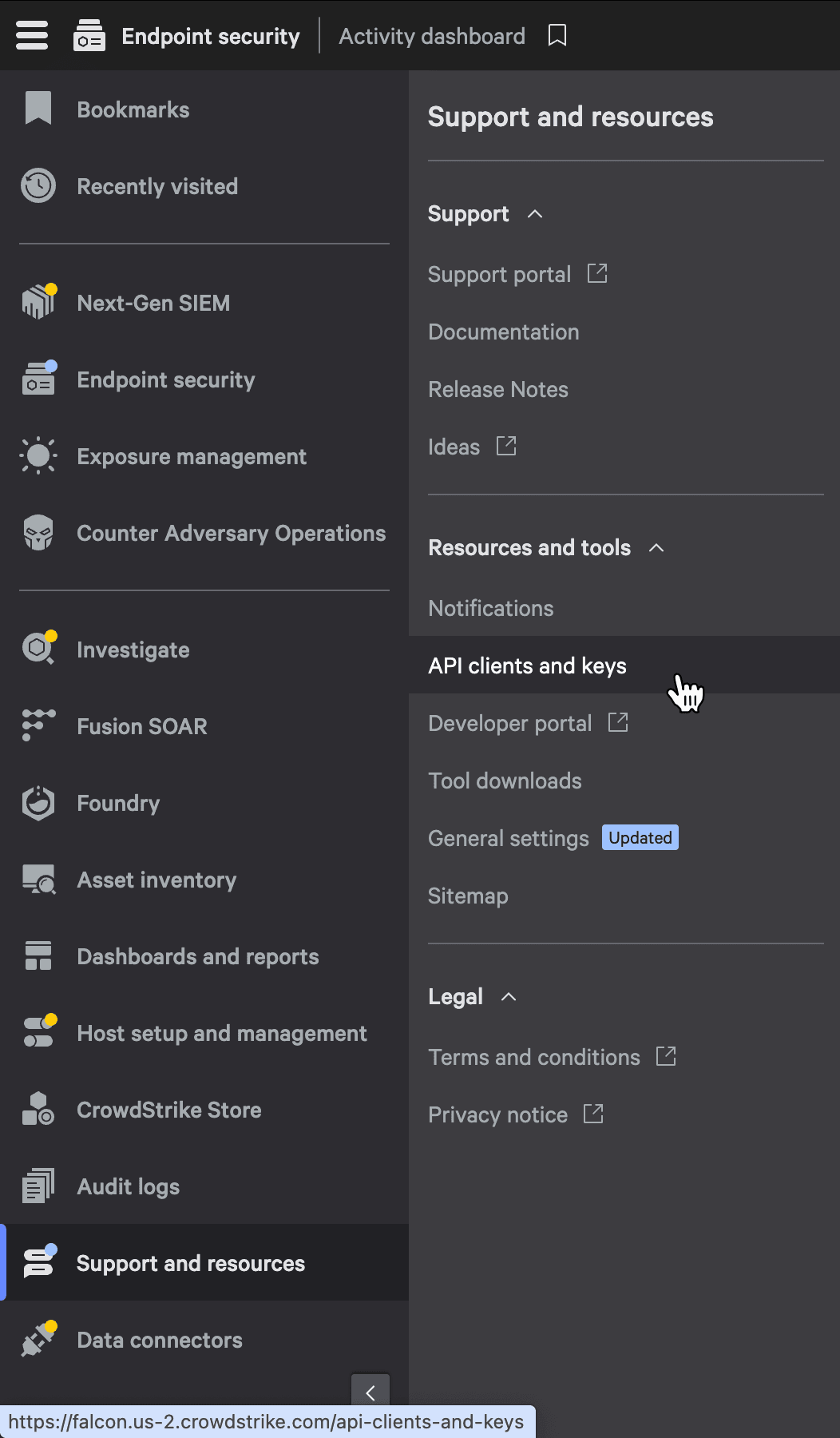The width and height of the screenshot is (840, 1438).
Task: Click the Recently visited clock icon
Action: coord(38,185)
